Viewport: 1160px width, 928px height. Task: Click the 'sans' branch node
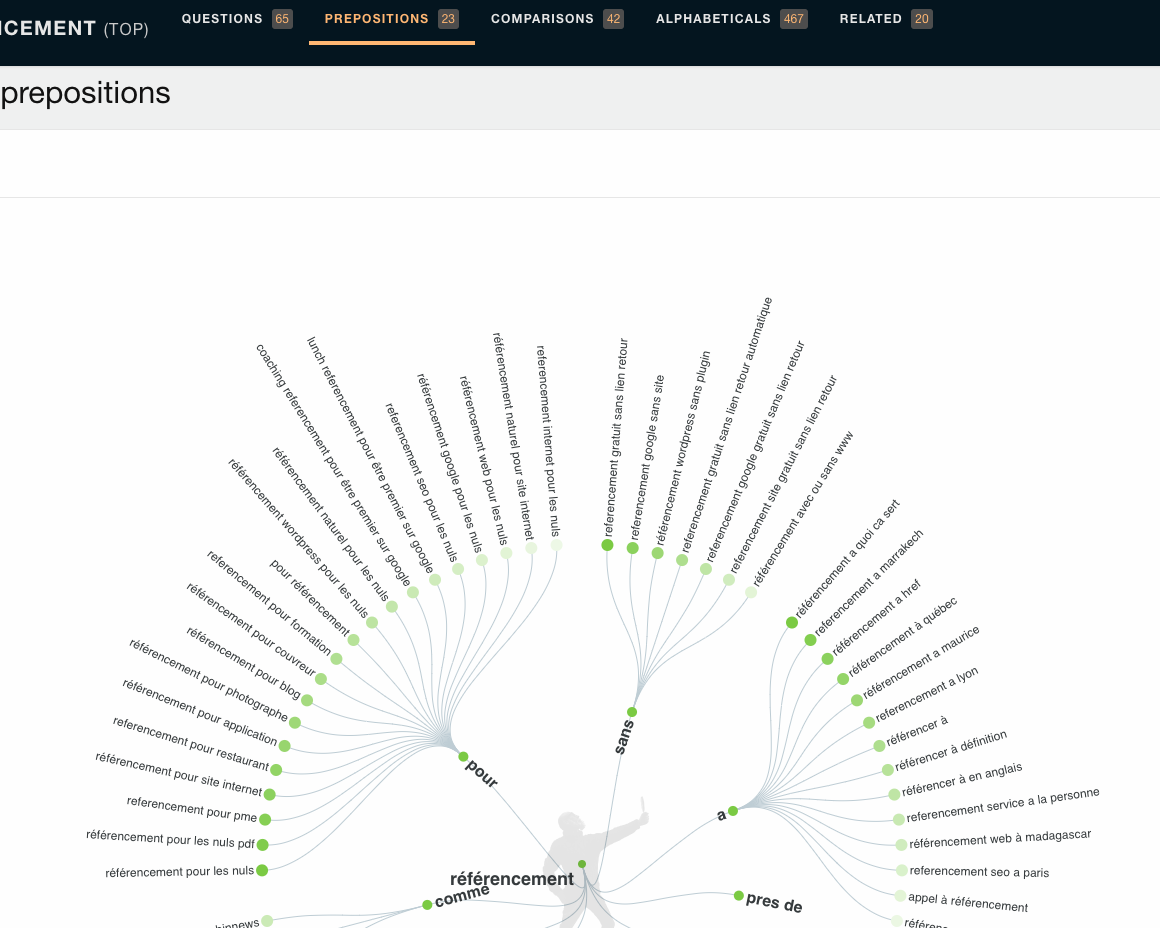pyautogui.click(x=632, y=712)
